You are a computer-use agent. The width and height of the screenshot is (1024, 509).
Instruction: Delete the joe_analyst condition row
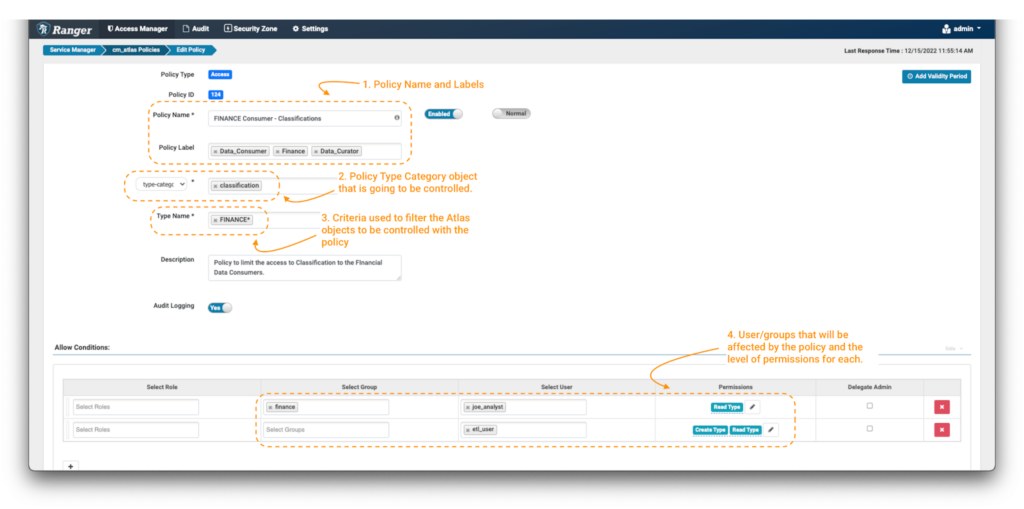941,407
